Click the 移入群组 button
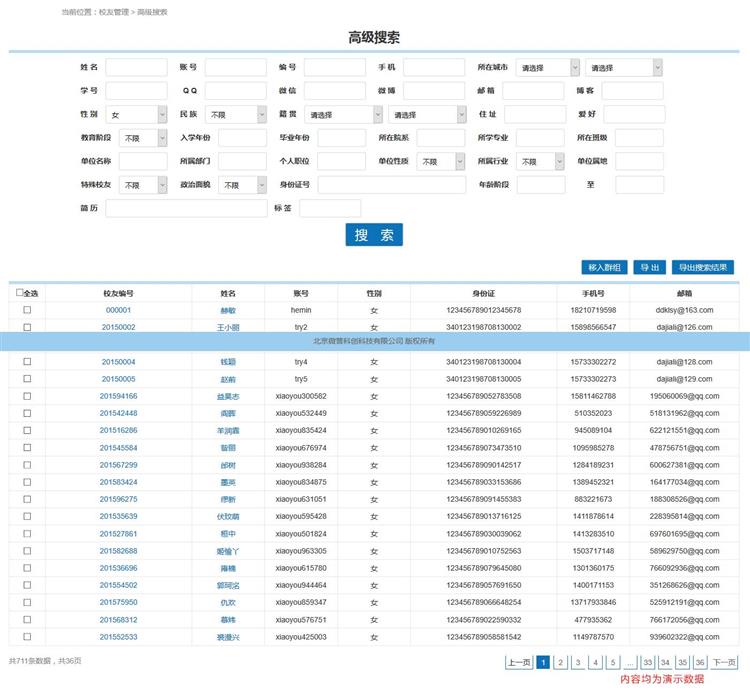The height and width of the screenshot is (690, 750). tap(604, 267)
